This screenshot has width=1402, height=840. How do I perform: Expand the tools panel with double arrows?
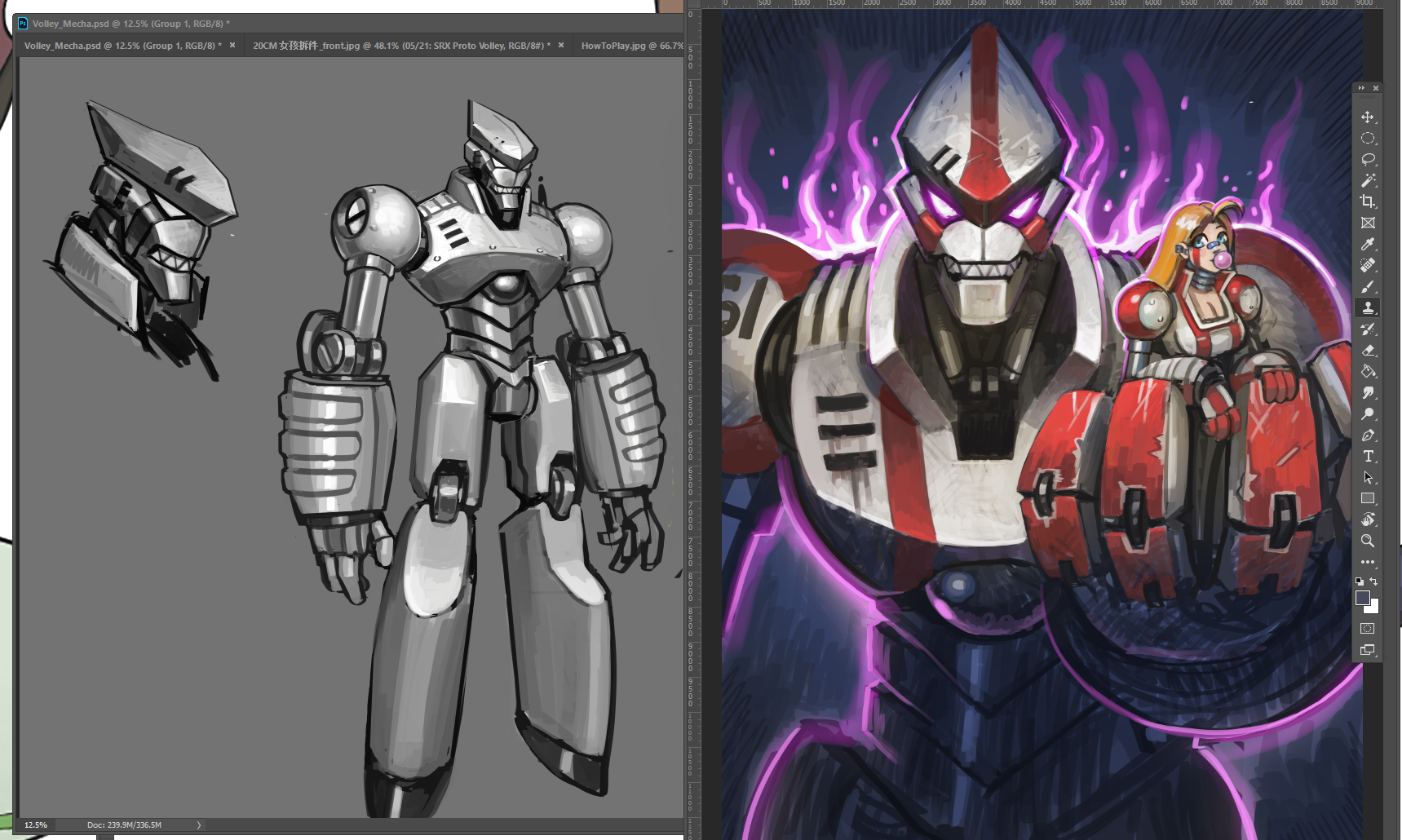[1361, 88]
